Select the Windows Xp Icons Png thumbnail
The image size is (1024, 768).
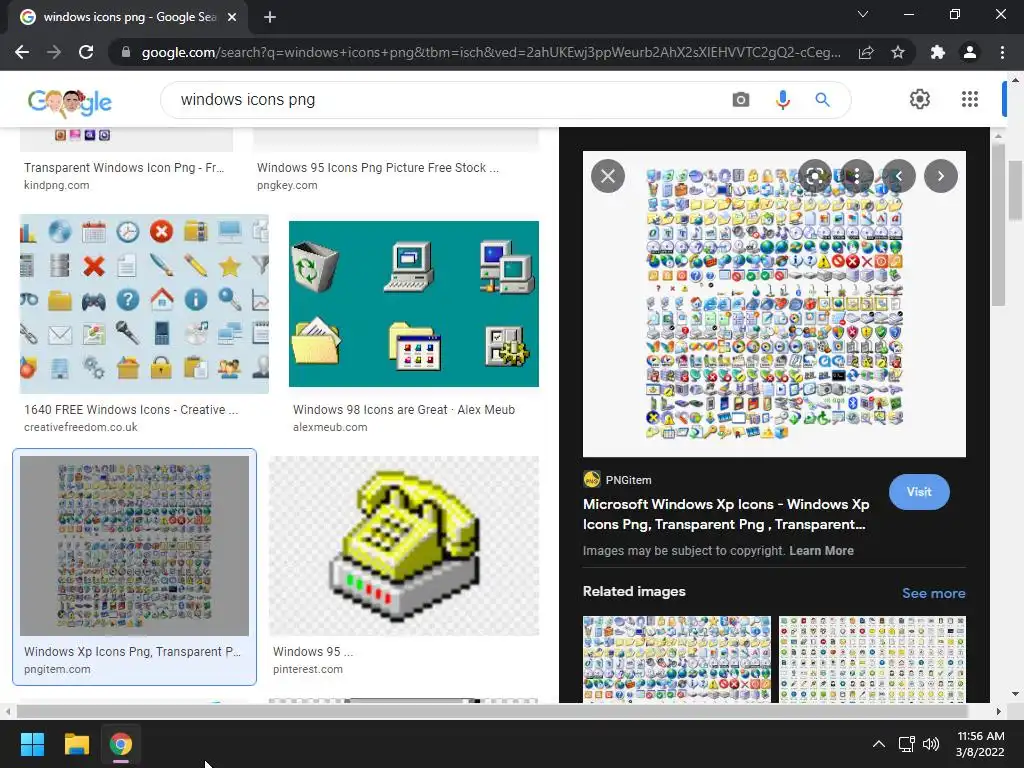click(x=135, y=545)
